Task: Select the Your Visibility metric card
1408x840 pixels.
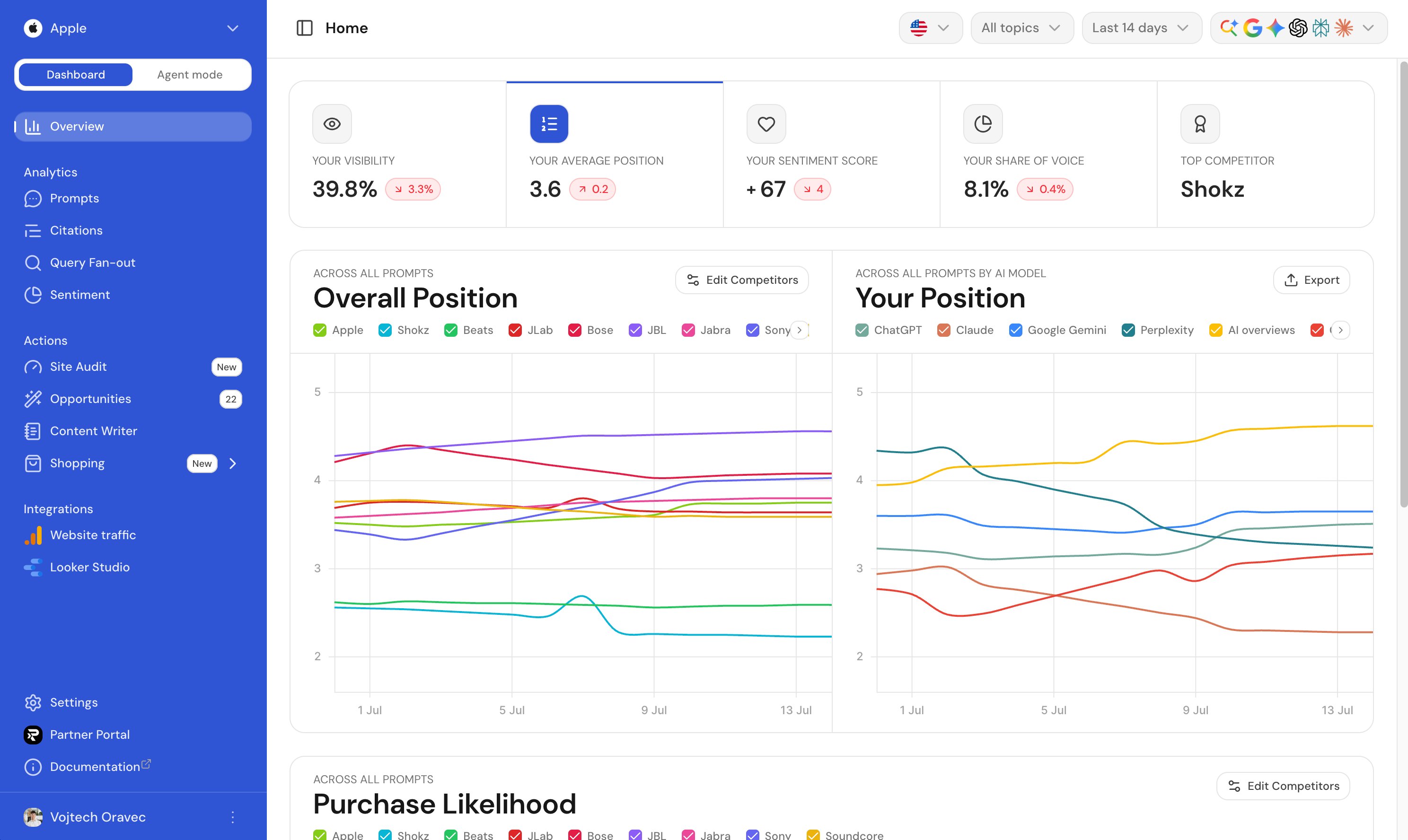Action: click(x=397, y=154)
